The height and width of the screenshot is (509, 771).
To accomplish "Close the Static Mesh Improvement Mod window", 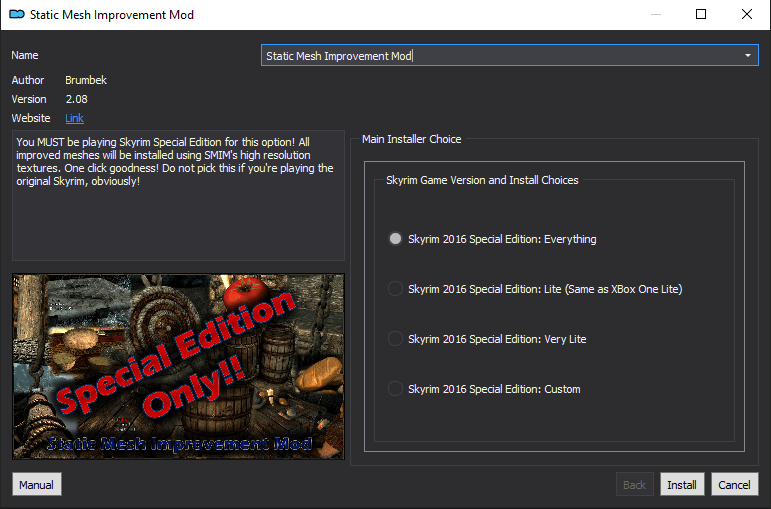I will tap(746, 14).
